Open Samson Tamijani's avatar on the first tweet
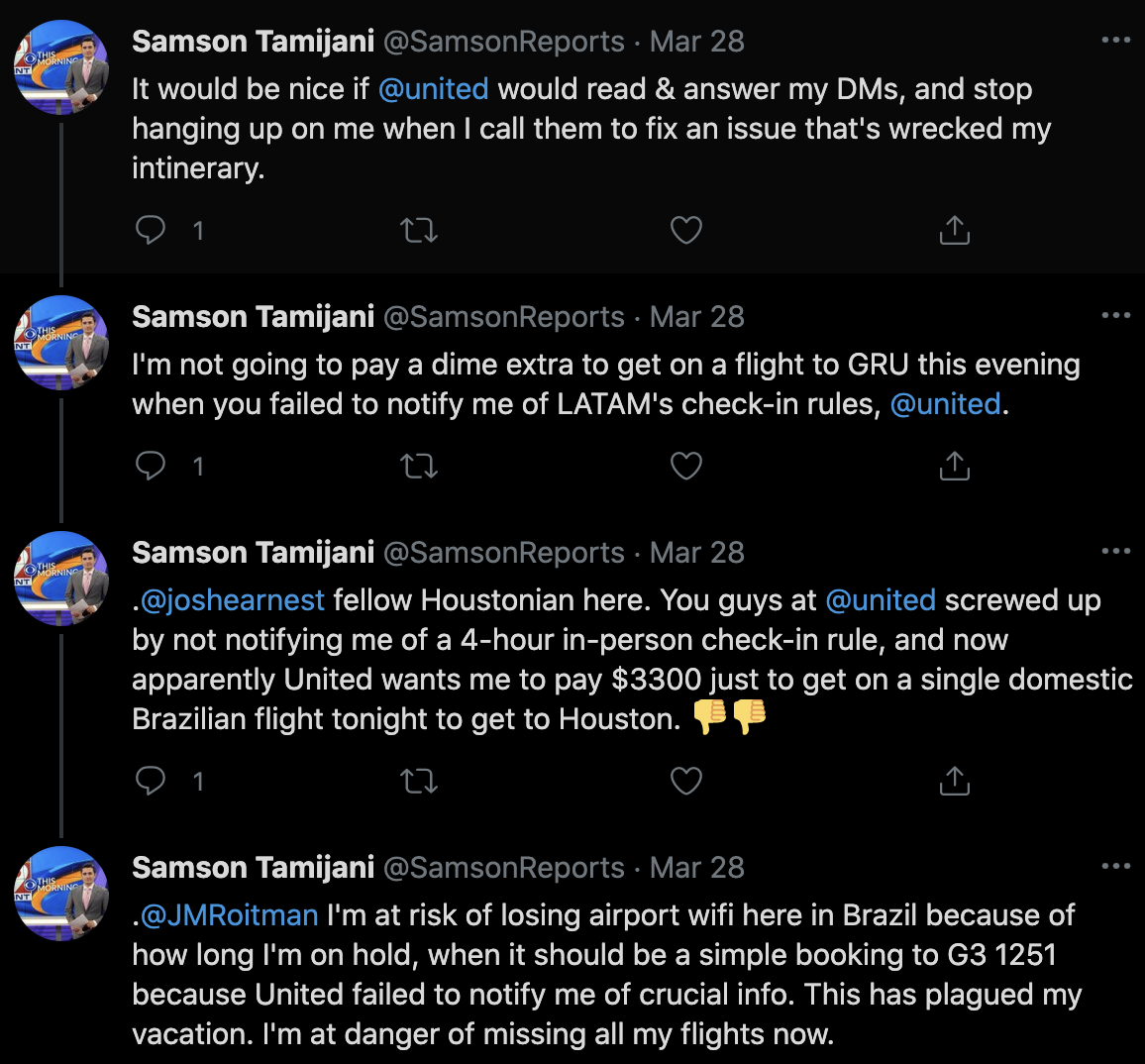 pos(61,67)
